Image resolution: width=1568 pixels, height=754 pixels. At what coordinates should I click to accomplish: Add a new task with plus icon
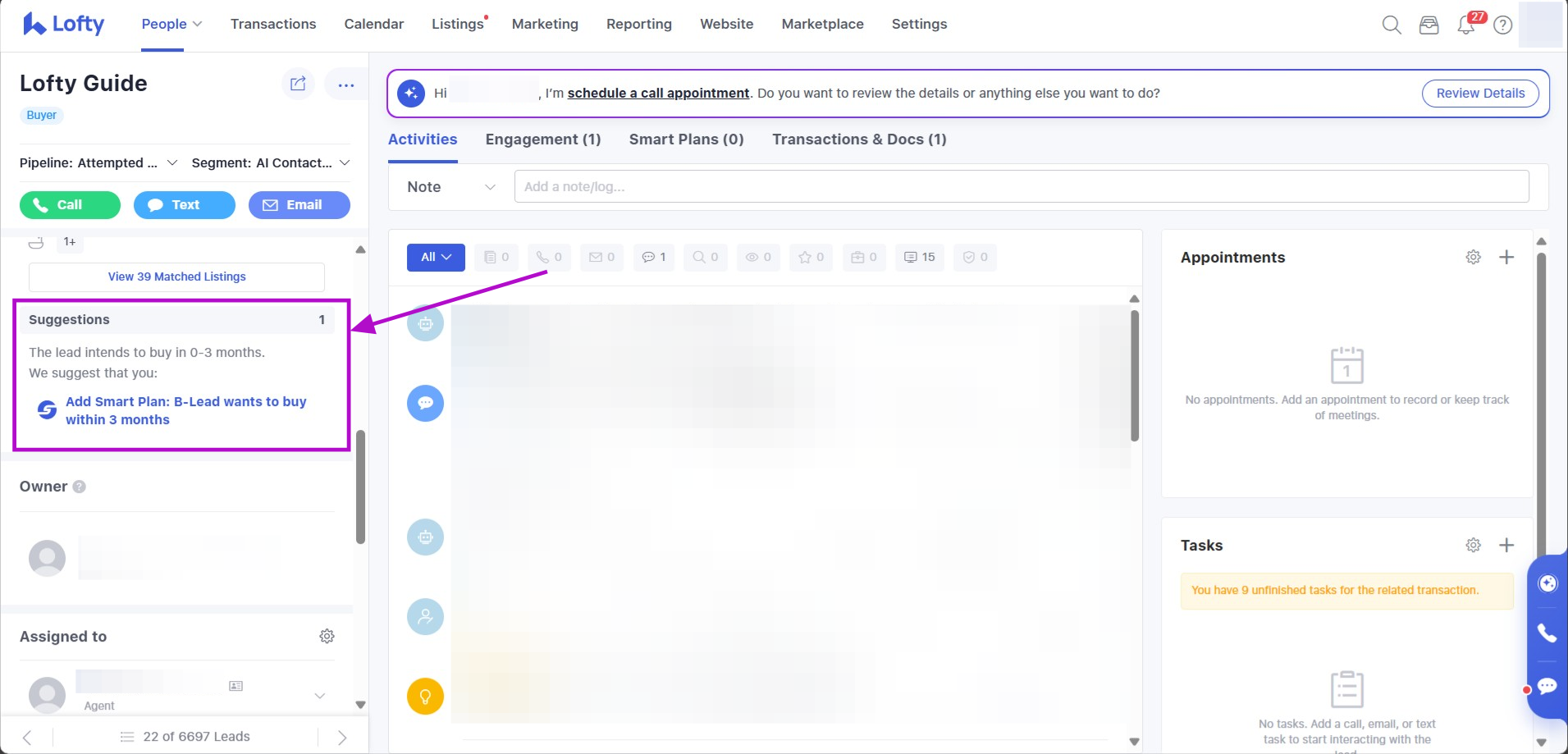tap(1506, 546)
